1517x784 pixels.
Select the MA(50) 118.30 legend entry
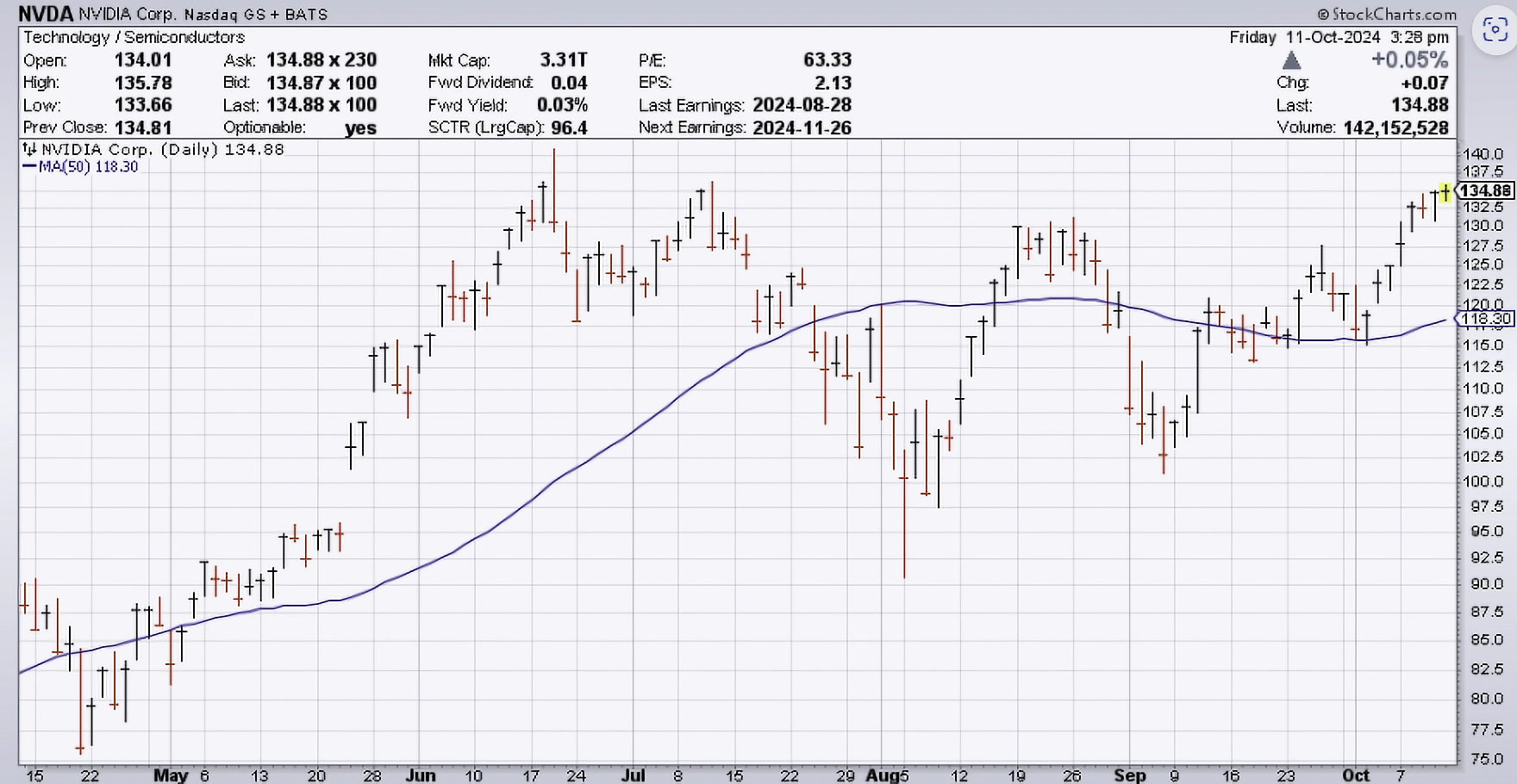click(80, 167)
